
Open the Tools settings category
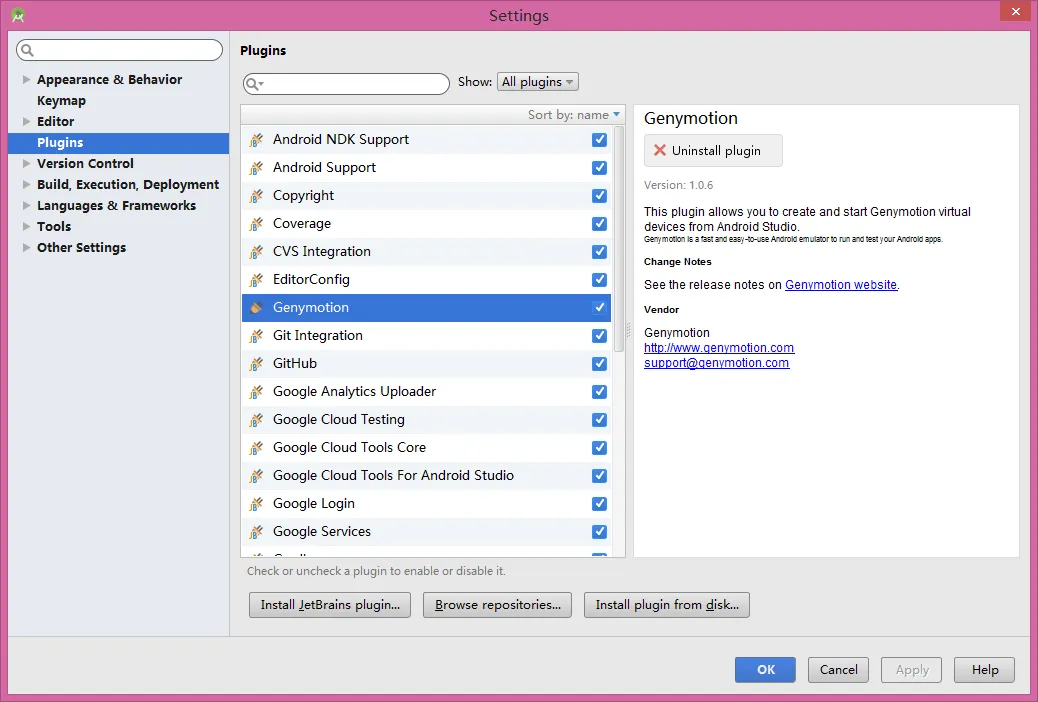pos(54,226)
